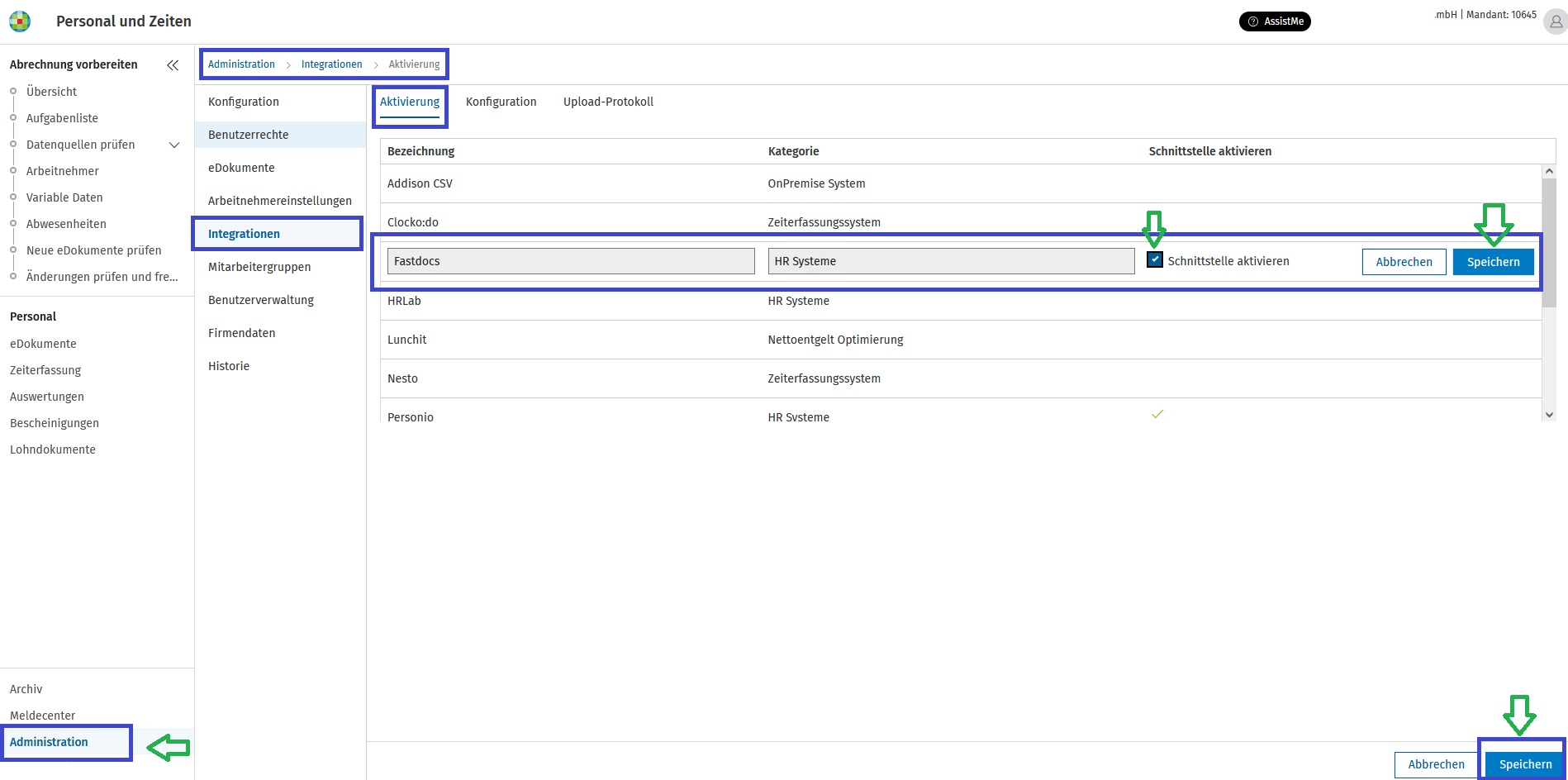1568x780 pixels.
Task: Select the Addison CSV row
Action: 961,183
